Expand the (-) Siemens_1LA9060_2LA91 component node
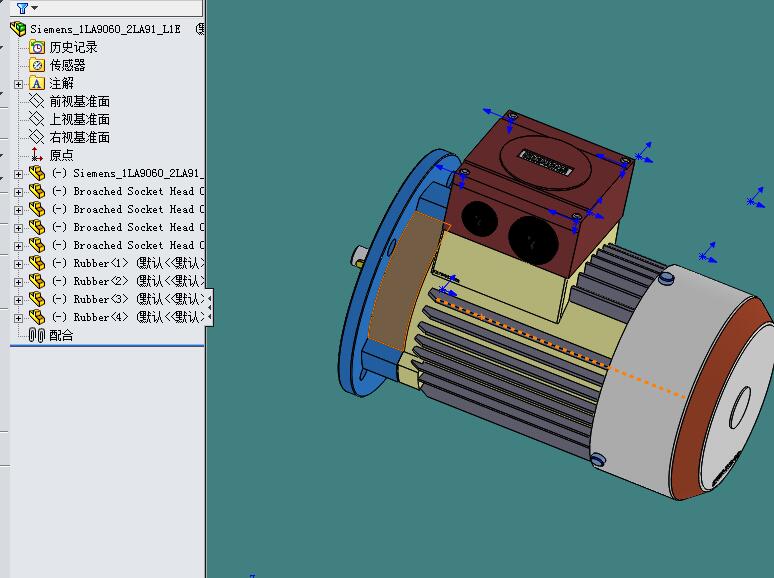The image size is (774, 578). [18, 174]
